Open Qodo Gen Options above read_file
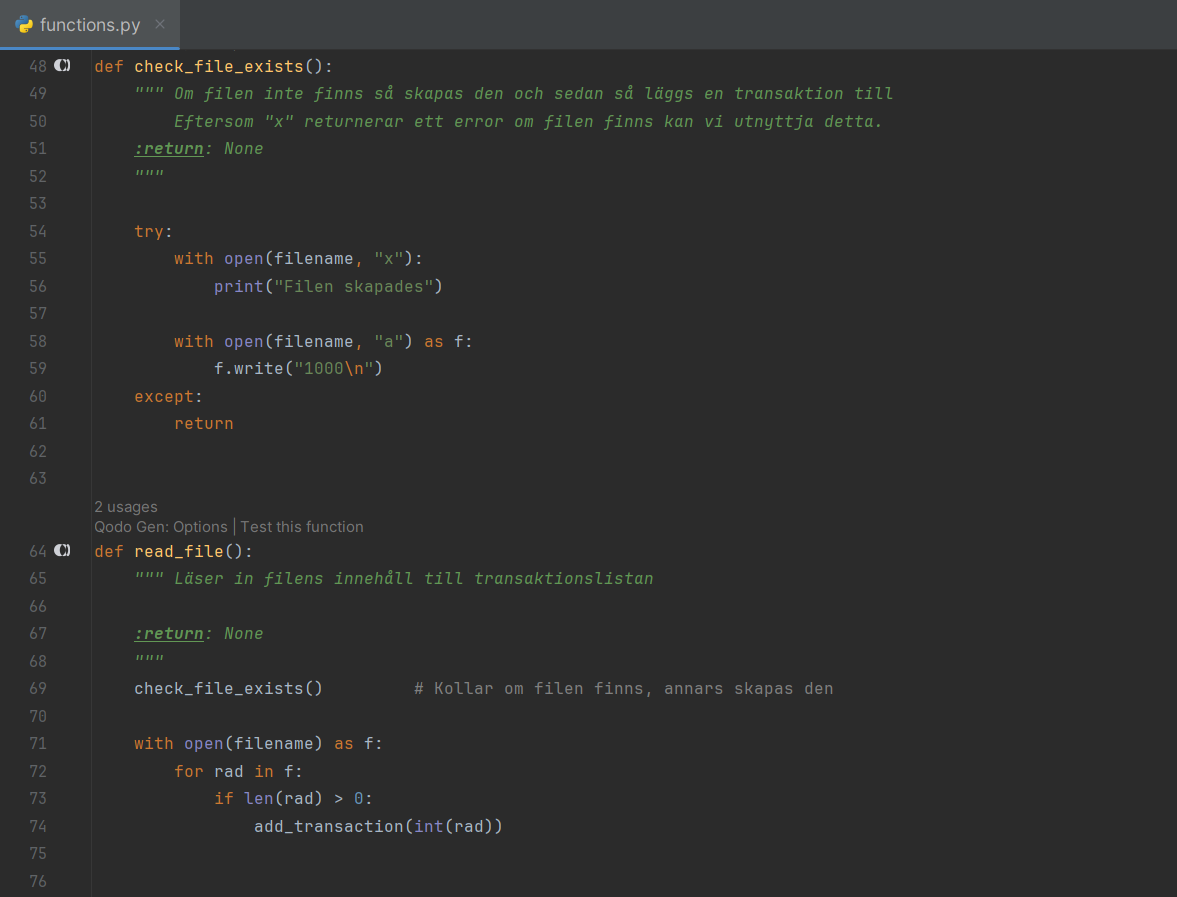The height and width of the screenshot is (897, 1177). pyautogui.click(x=161, y=527)
